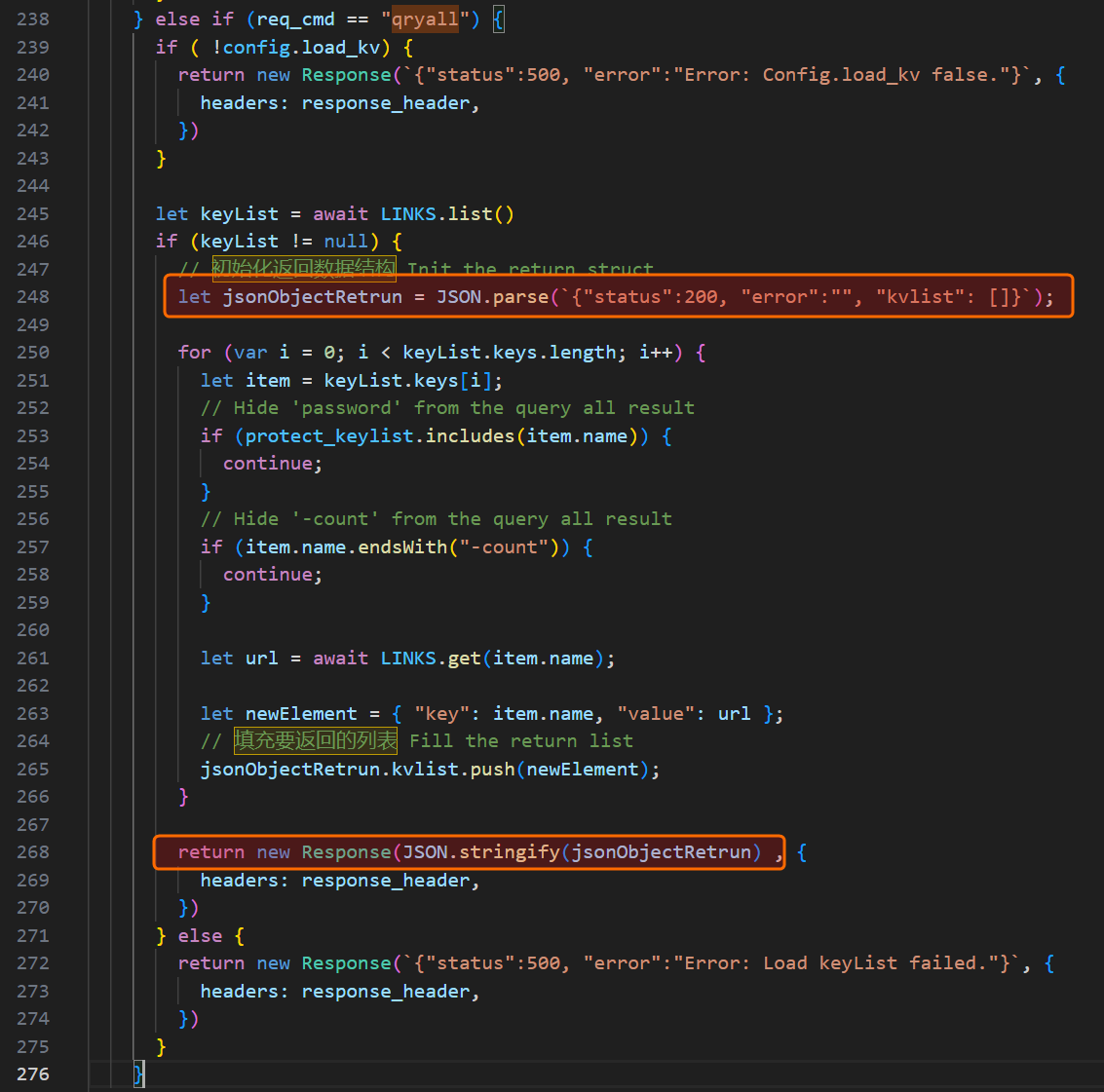Click LINKS.list() call on line 245

pos(446,214)
